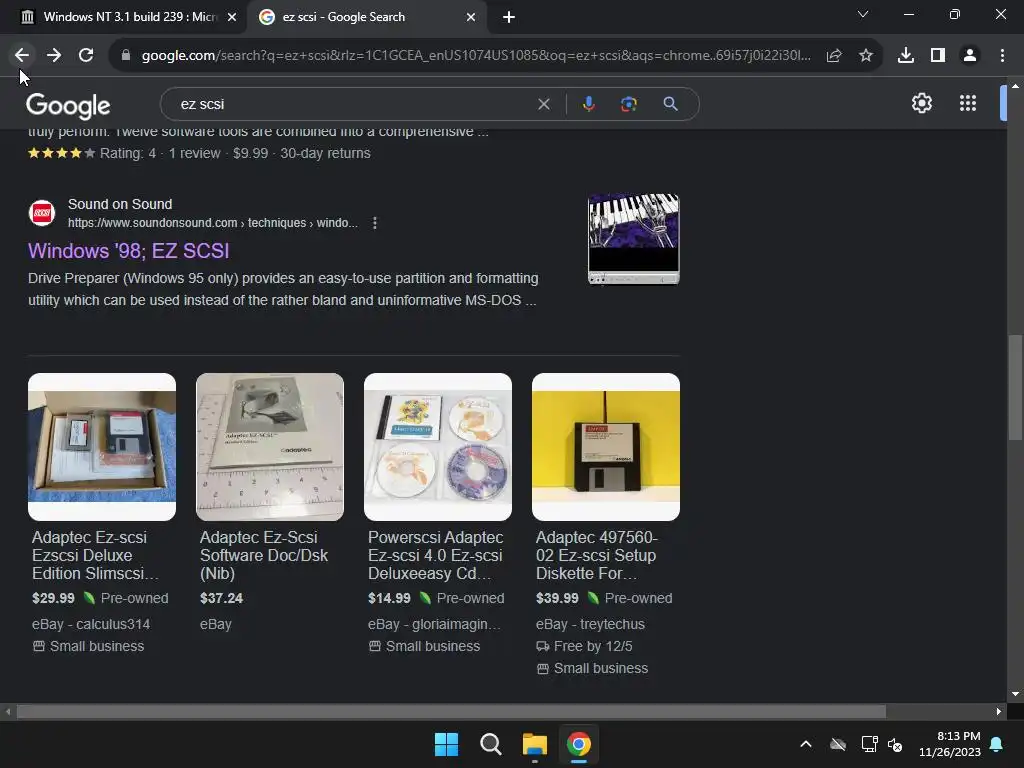This screenshot has width=1024, height=768.
Task: View the floppy diskette product image
Action: 606,447
